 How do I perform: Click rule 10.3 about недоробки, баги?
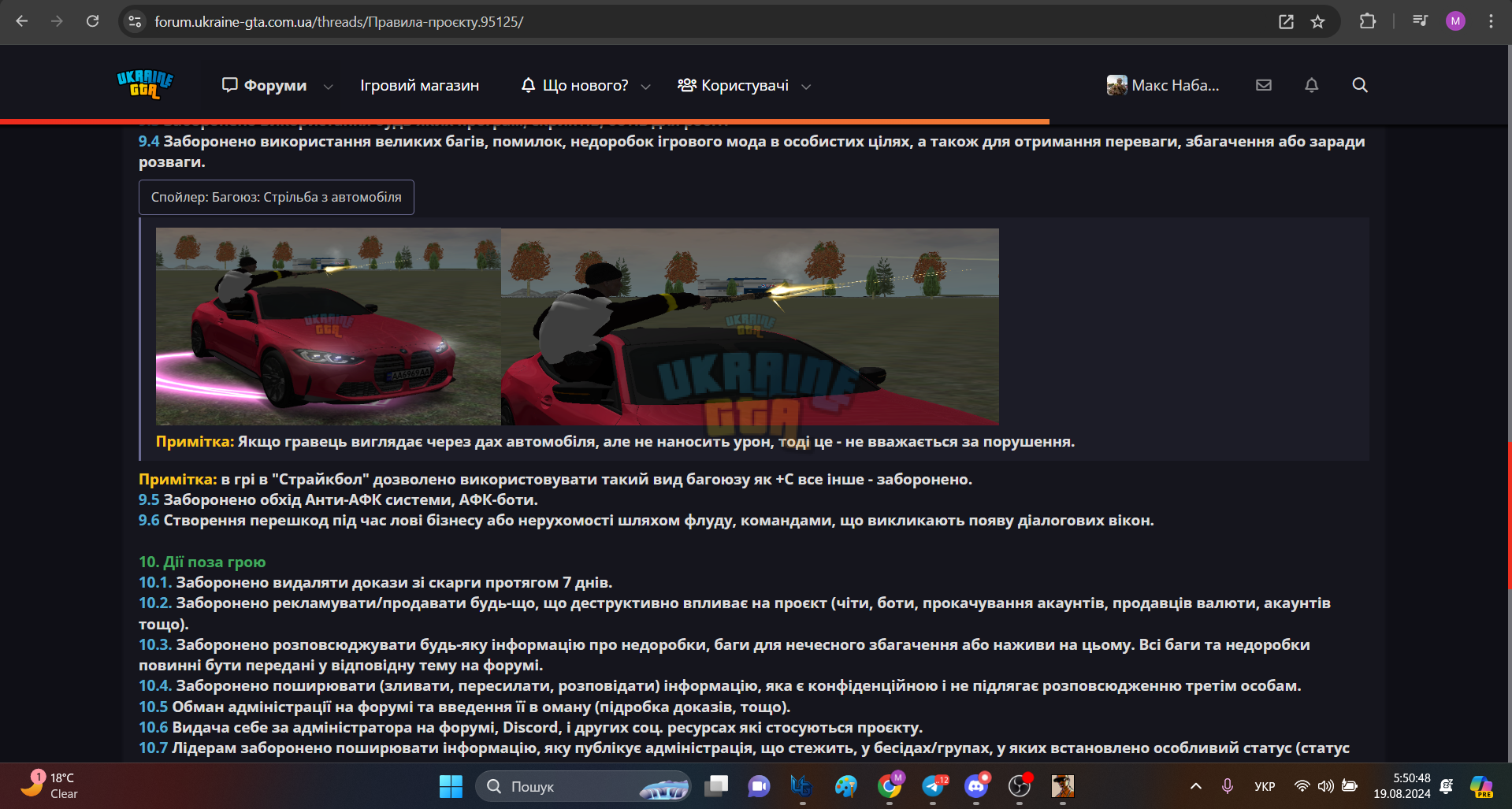click(x=724, y=655)
